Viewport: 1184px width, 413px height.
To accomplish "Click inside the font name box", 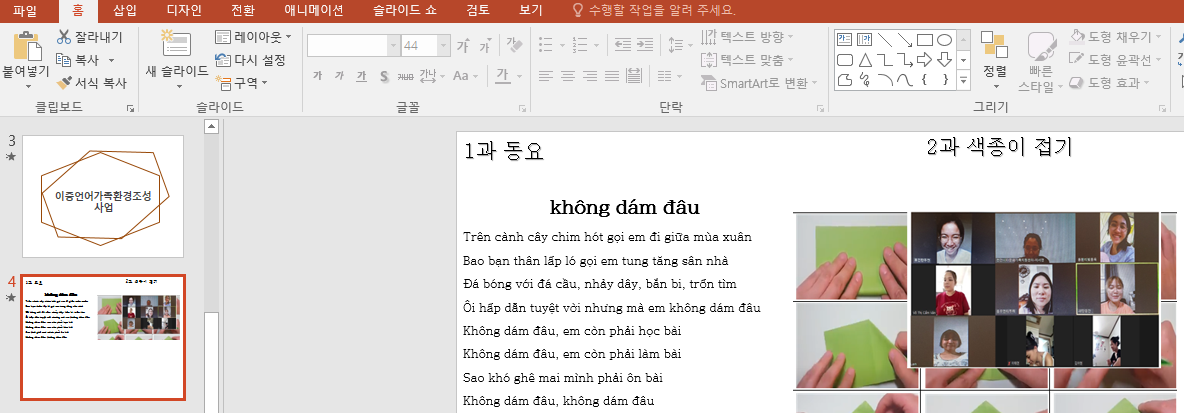I will point(347,45).
